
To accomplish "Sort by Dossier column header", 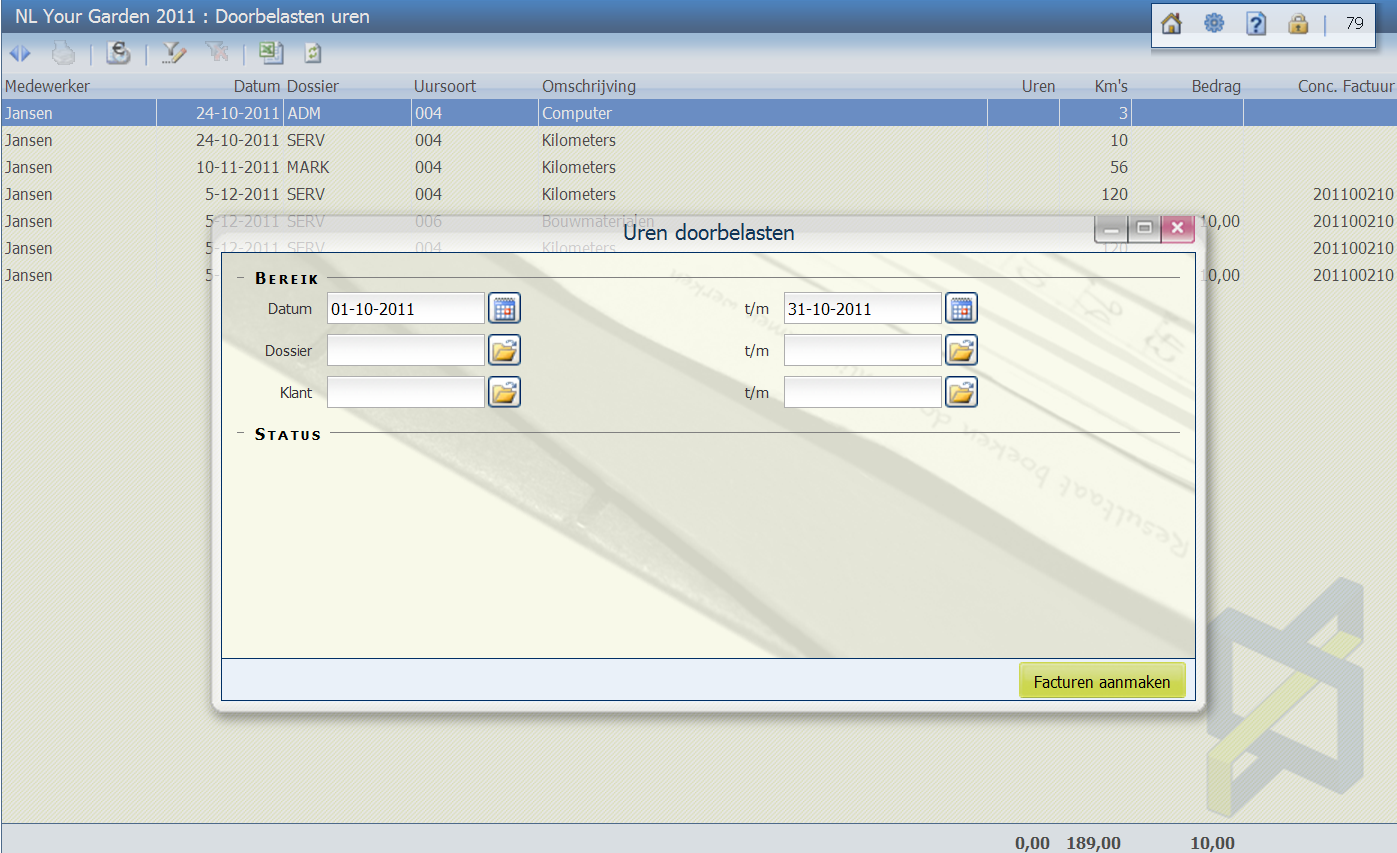I will [x=313, y=86].
